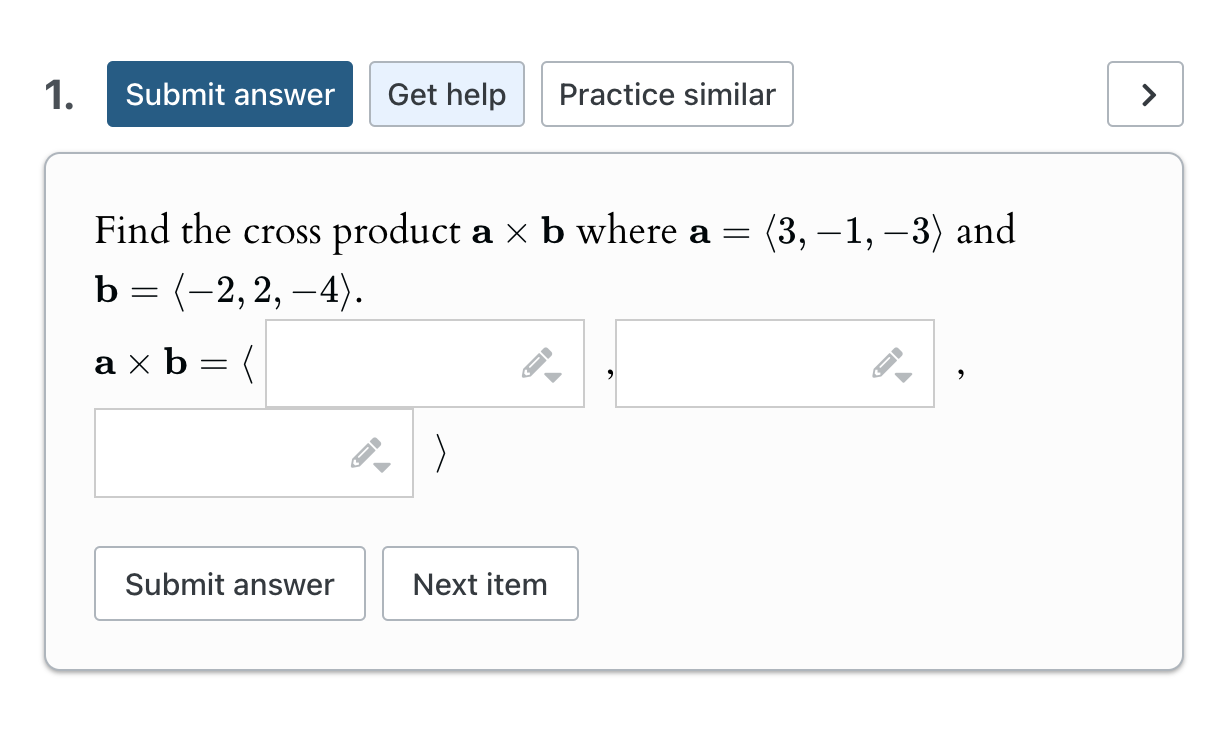Go to next question using chevron arrow
This screenshot has width=1228, height=746.
[x=1145, y=95]
